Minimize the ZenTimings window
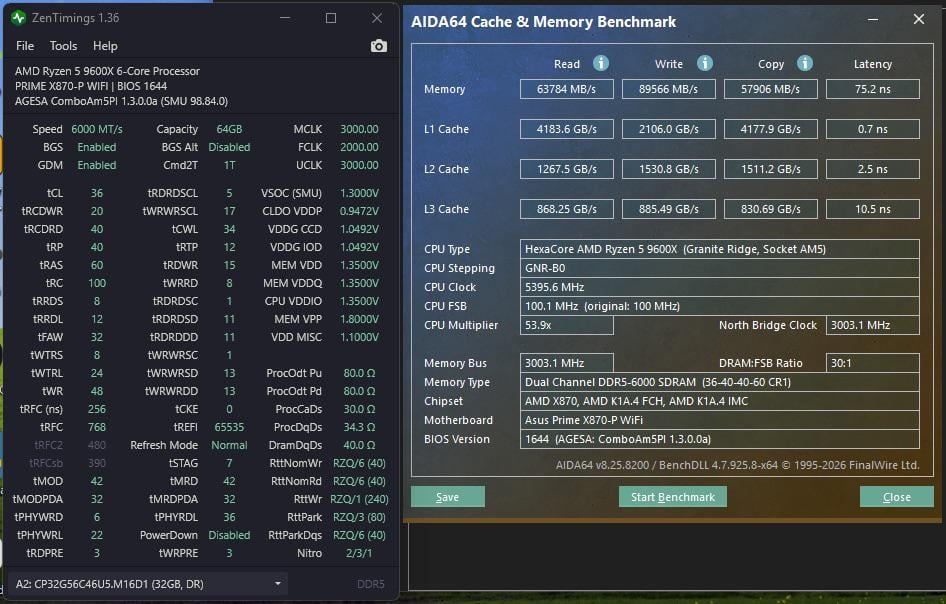Screen dimensions: 946x604 click(x=285, y=18)
